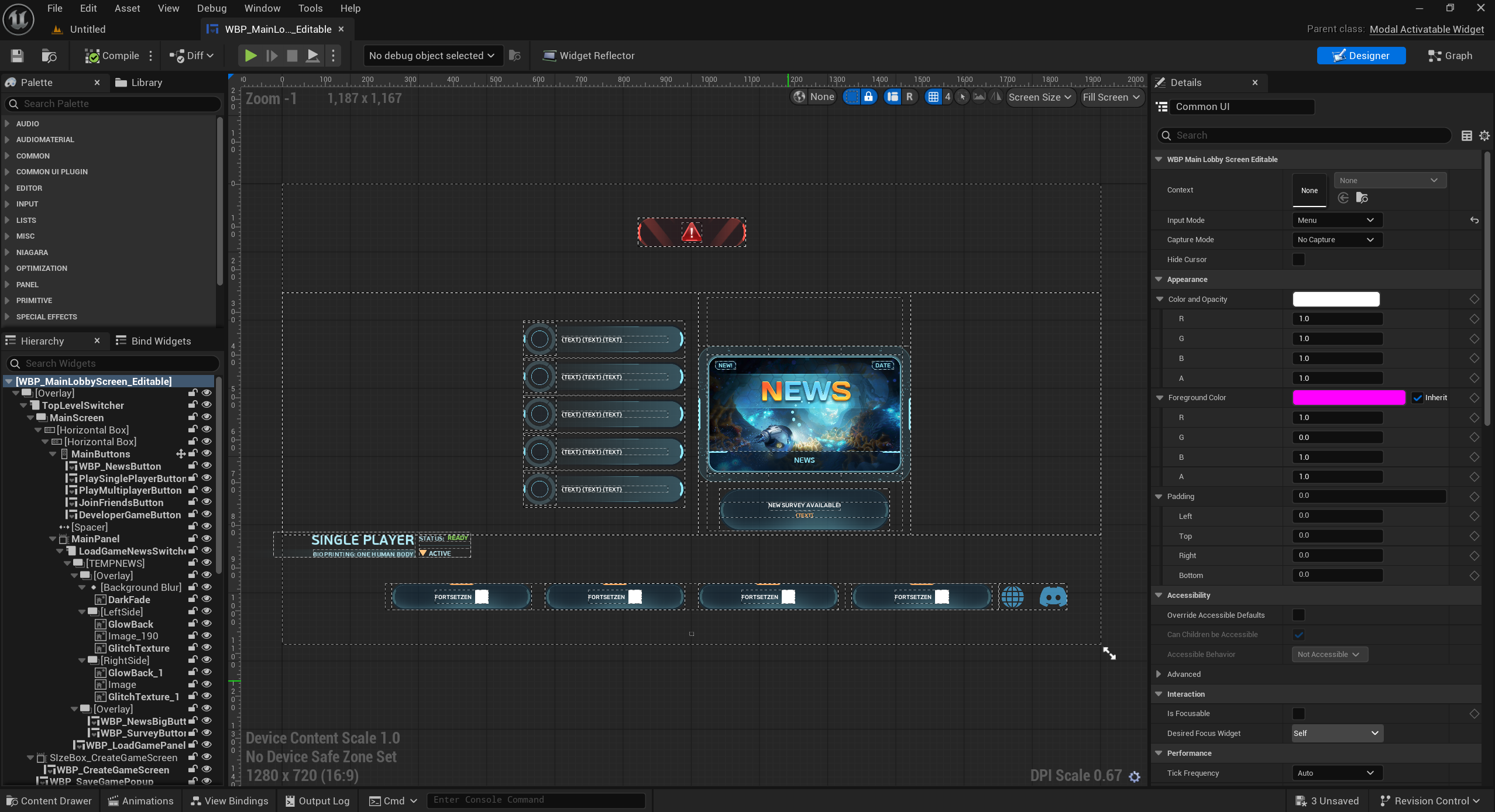
Task: Open the Tick Frequency Auto dropdown
Action: click(1336, 773)
